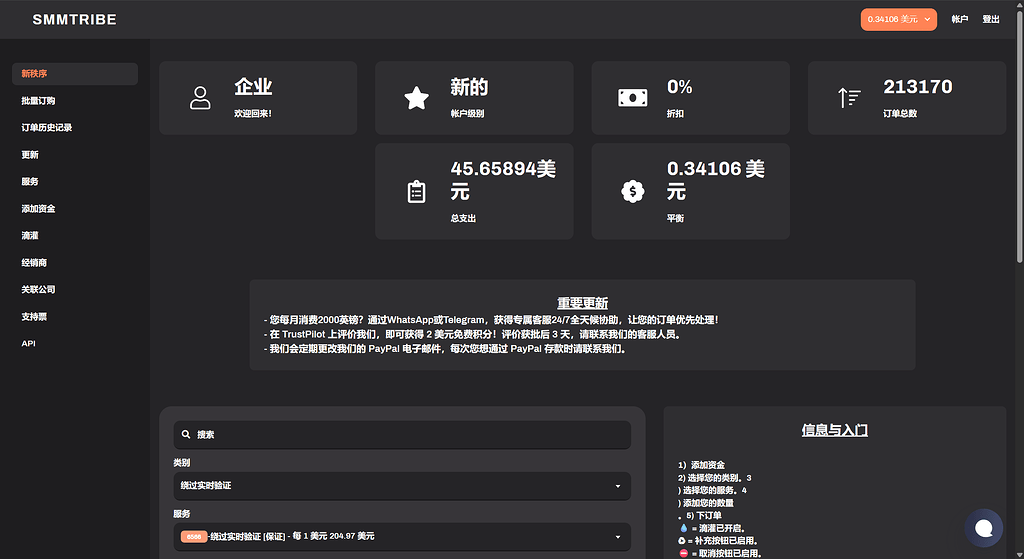The image size is (1024, 559).
Task: Click the dollar badge icon in 平衡 card
Action: tap(633, 191)
